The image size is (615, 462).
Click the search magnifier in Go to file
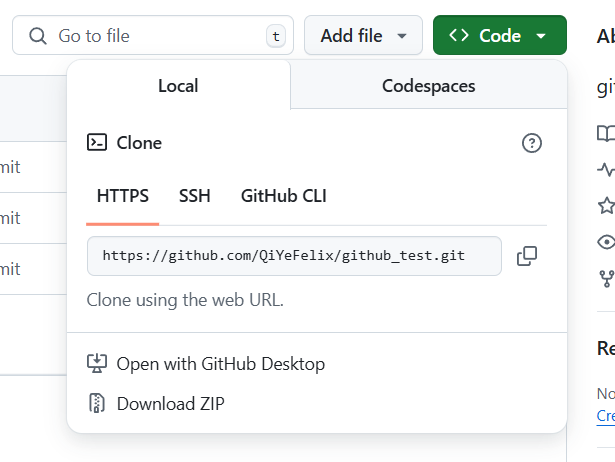[x=38, y=36]
